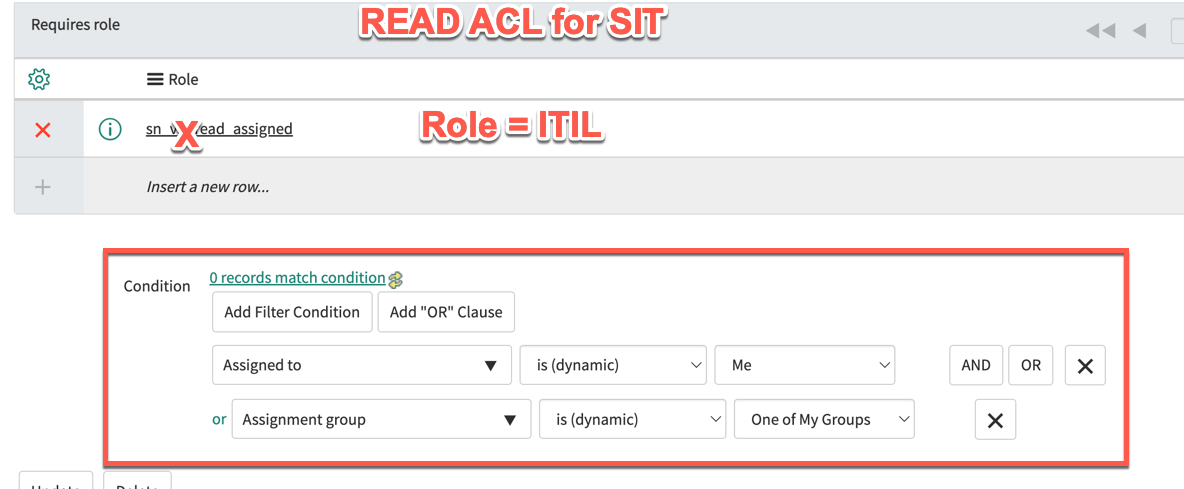Refresh the record match count icon

tap(395, 279)
